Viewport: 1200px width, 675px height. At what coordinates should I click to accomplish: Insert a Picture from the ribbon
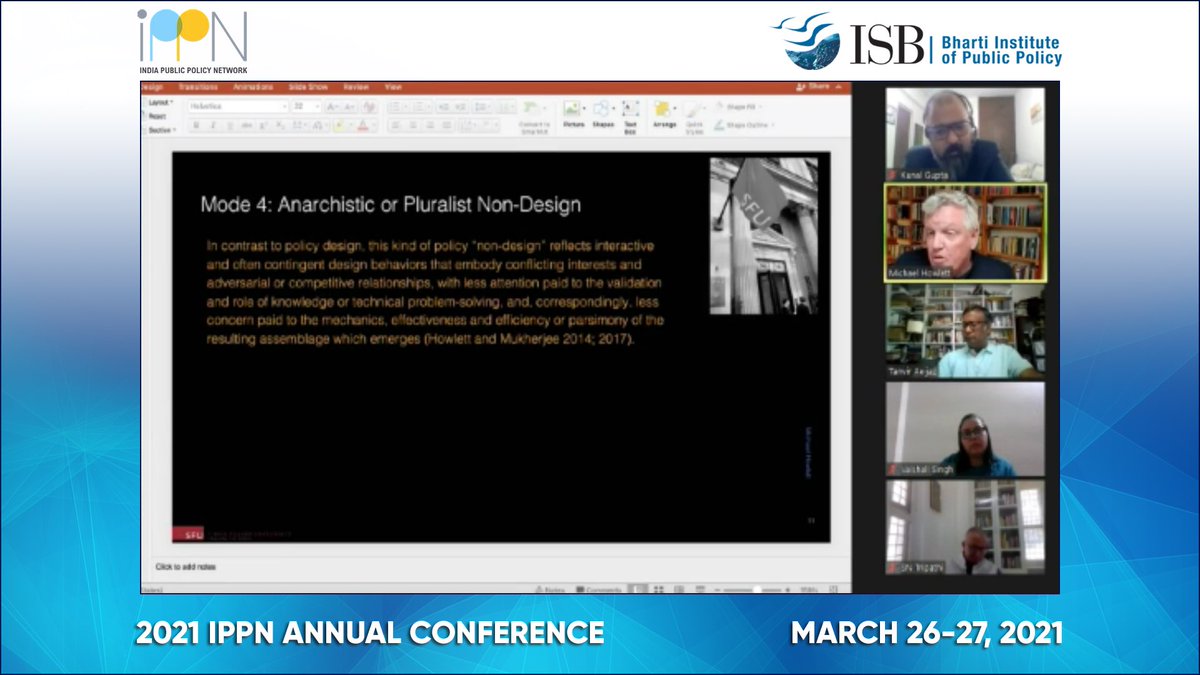point(573,114)
